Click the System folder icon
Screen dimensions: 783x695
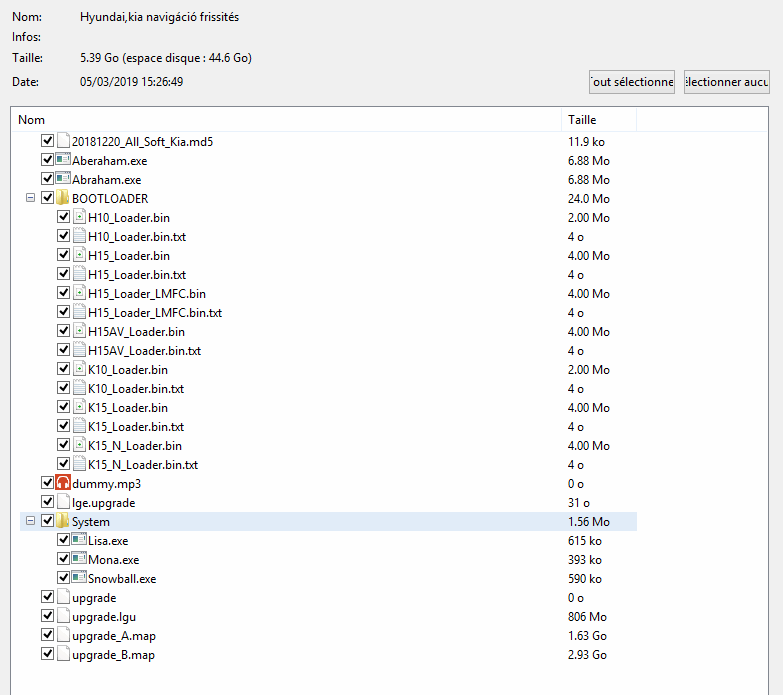(x=63, y=522)
